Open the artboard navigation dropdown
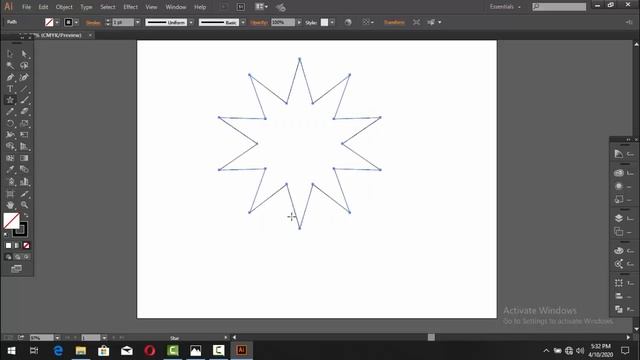This screenshot has width=640, height=360. point(104,338)
